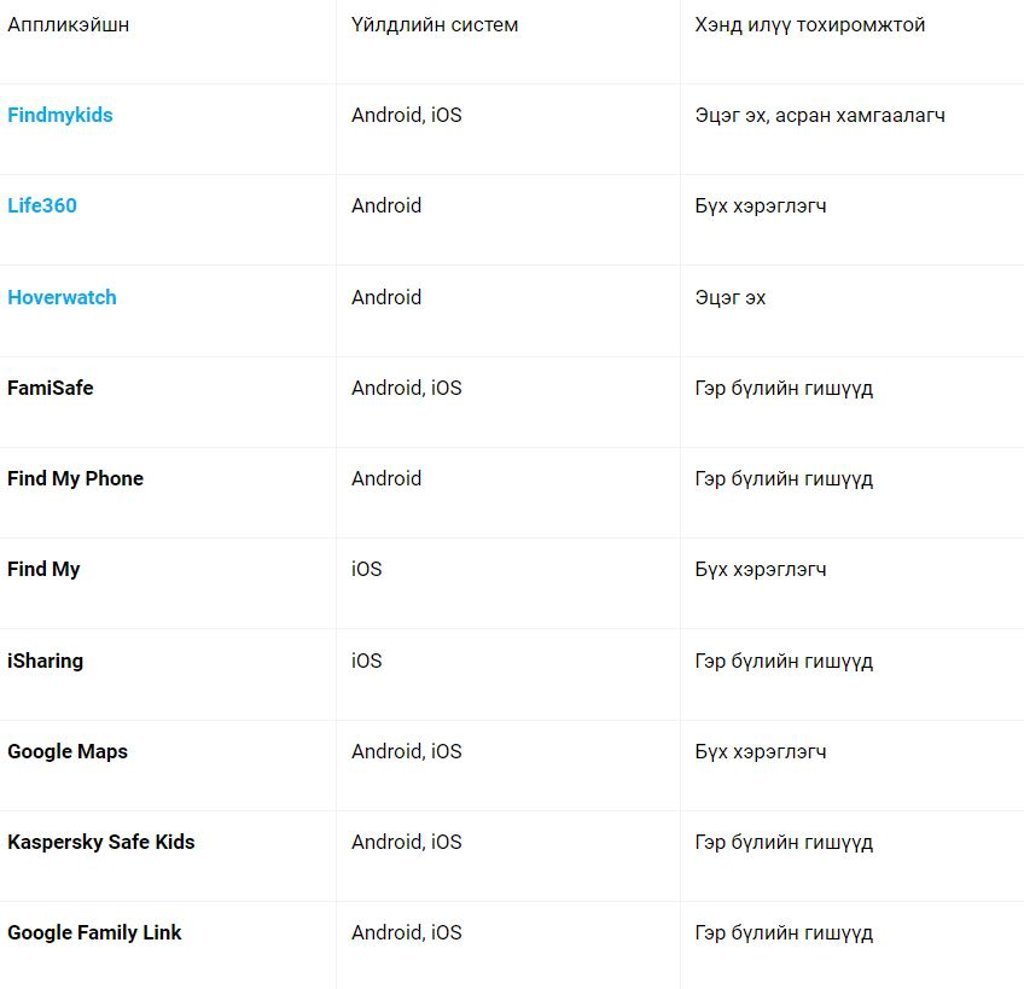1024x989 pixels.
Task: Click the Android cell in Life360 row
Action: coord(386,206)
